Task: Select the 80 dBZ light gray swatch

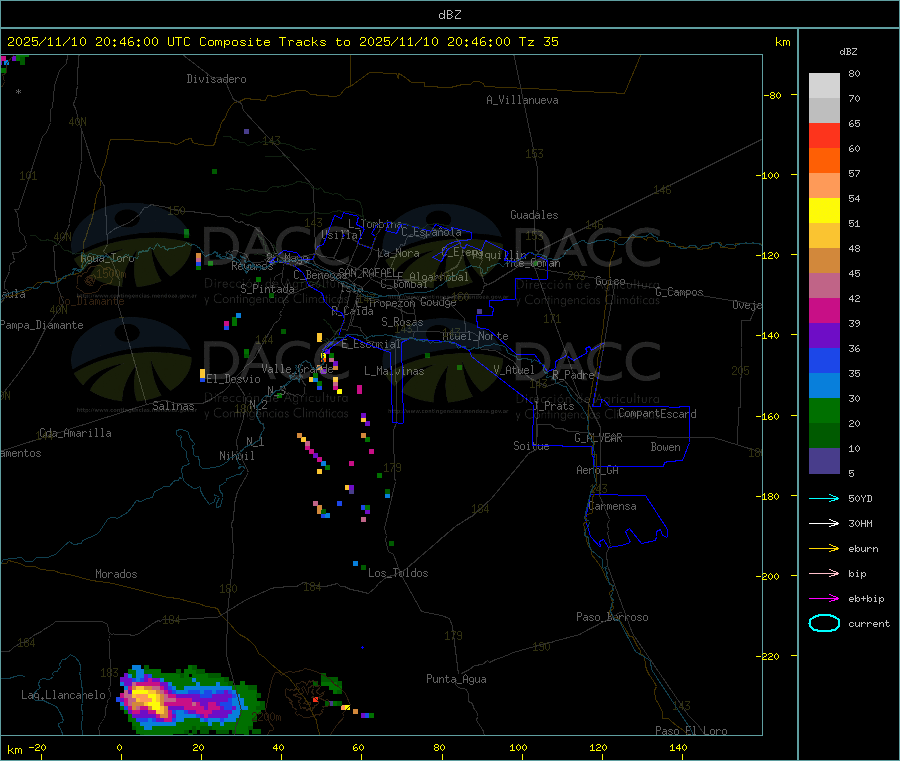Action: coord(824,86)
